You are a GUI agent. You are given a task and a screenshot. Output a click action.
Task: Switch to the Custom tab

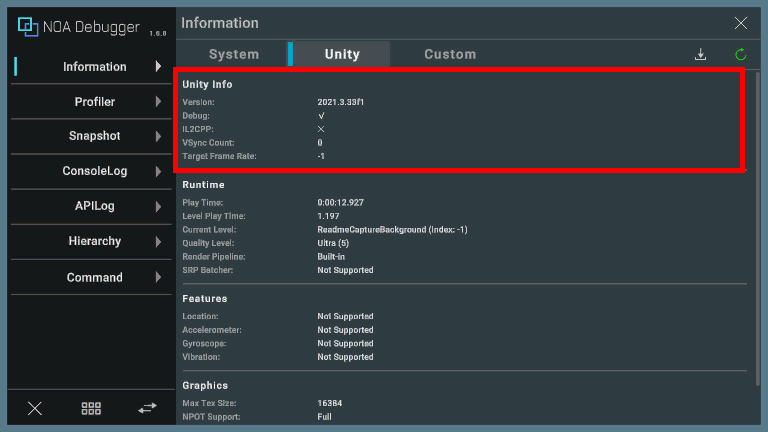(450, 54)
